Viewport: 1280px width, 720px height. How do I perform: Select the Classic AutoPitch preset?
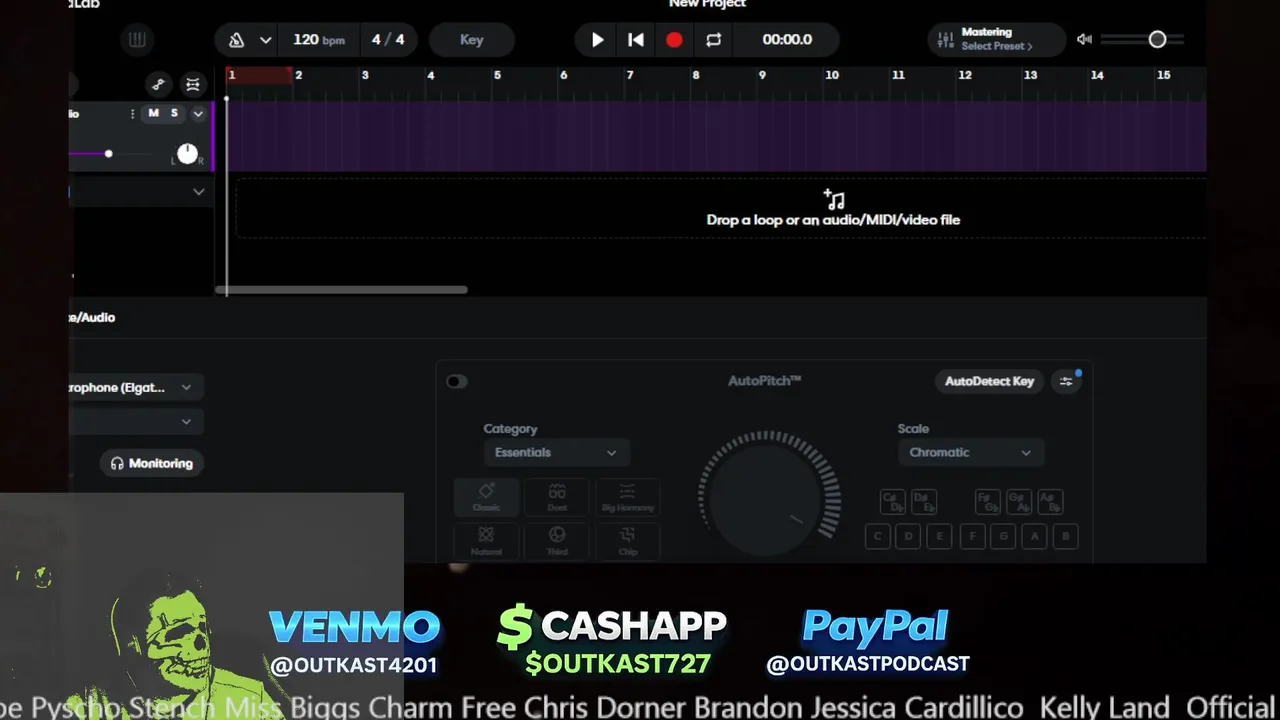click(486, 497)
